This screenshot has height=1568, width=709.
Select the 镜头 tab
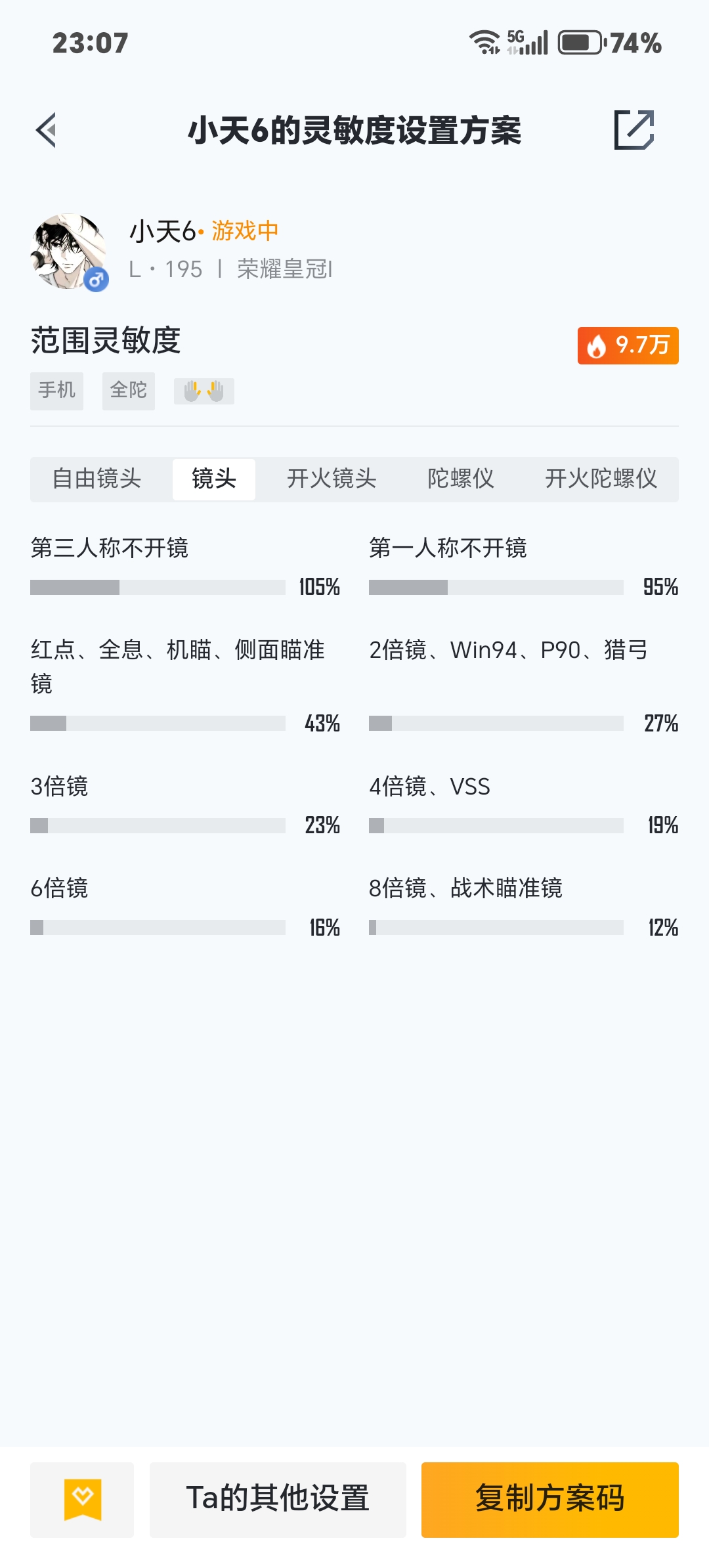[213, 479]
